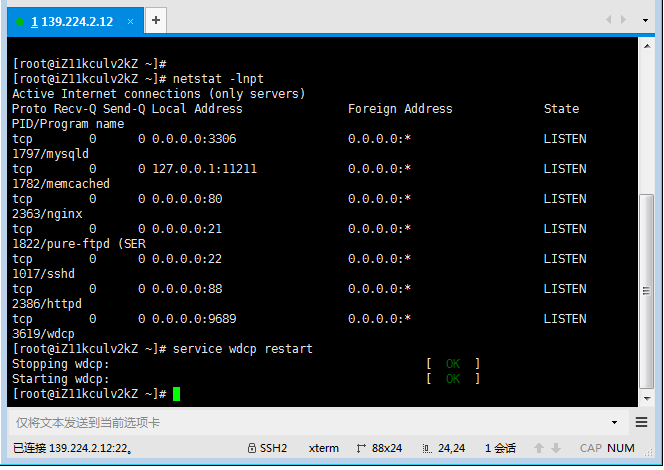The height and width of the screenshot is (470, 664).
Task: Go to next tab arrow
Action: (x=623, y=20)
